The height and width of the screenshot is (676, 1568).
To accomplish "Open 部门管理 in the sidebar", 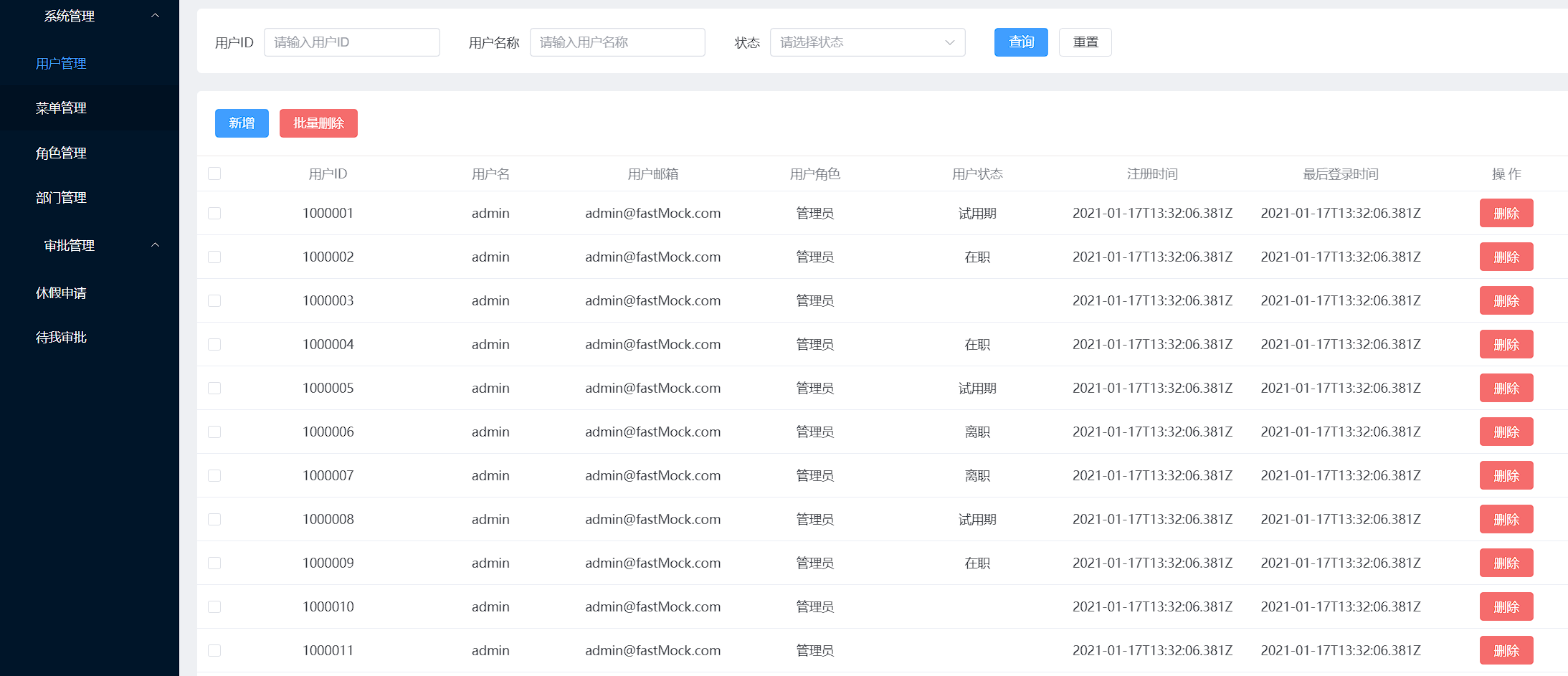I will pyautogui.click(x=61, y=198).
